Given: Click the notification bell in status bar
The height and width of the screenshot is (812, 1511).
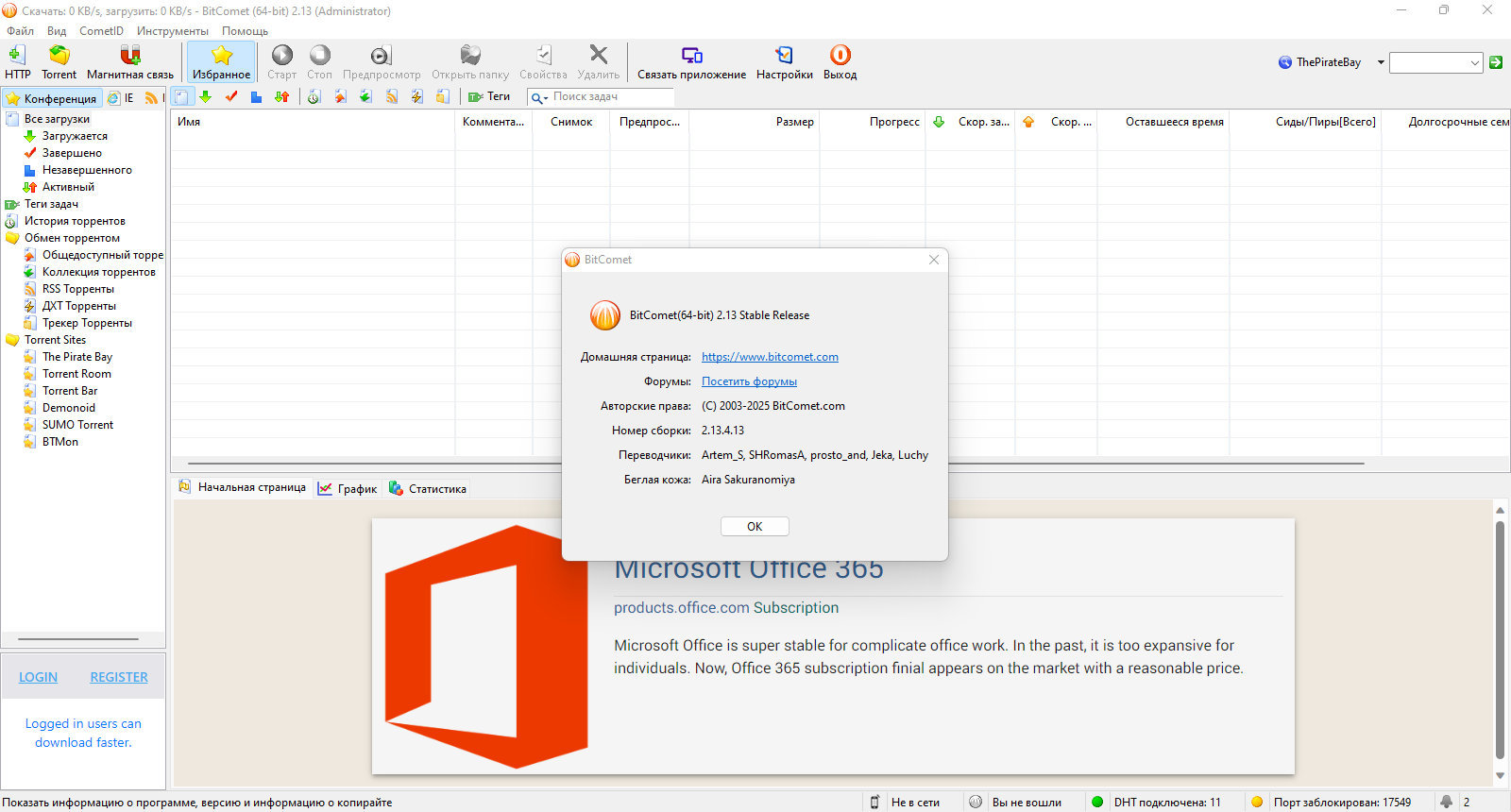Looking at the screenshot, I should pos(1446,802).
